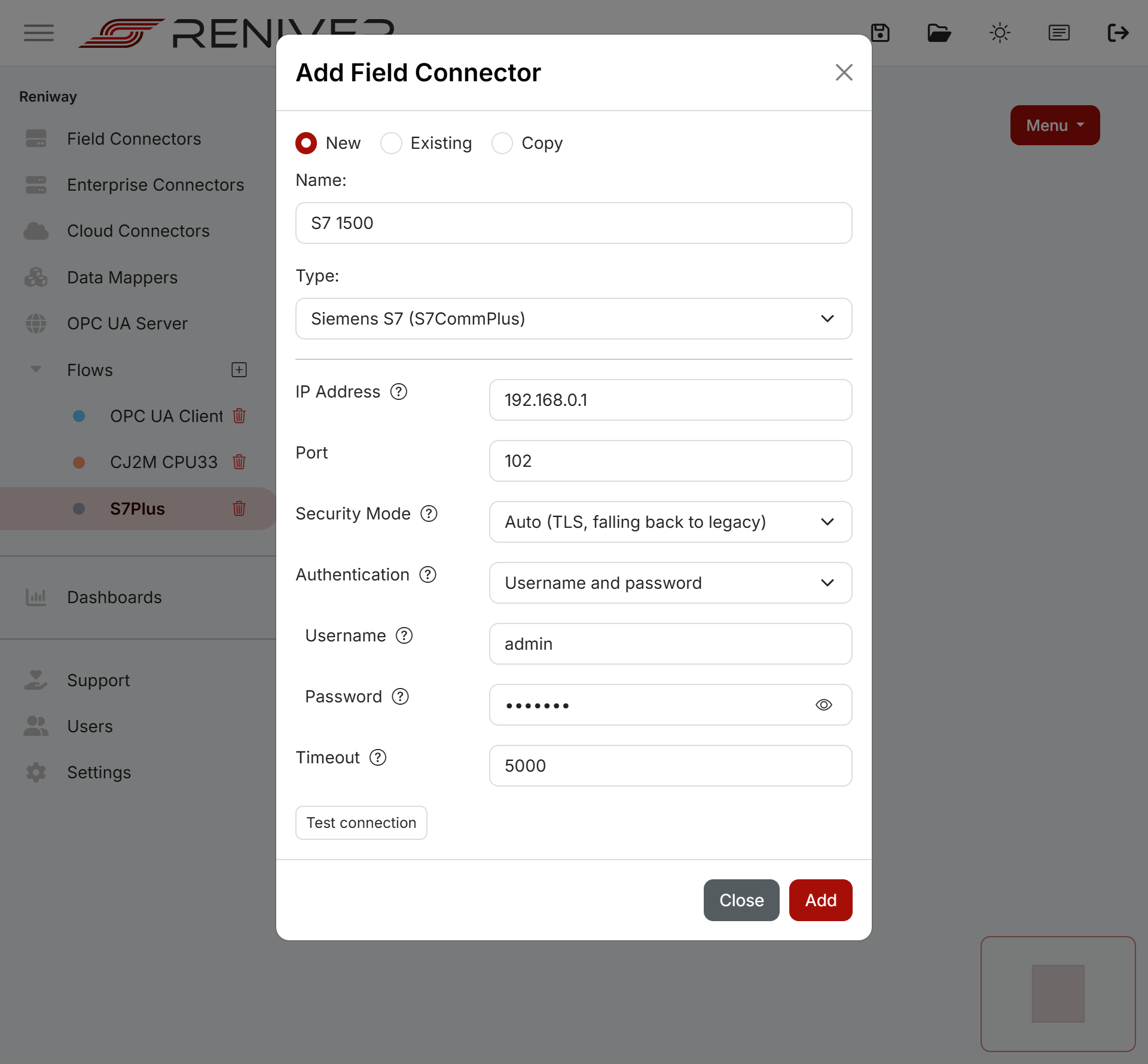The width and height of the screenshot is (1148, 1064).
Task: Delete the S7Plus flow
Action: (239, 509)
